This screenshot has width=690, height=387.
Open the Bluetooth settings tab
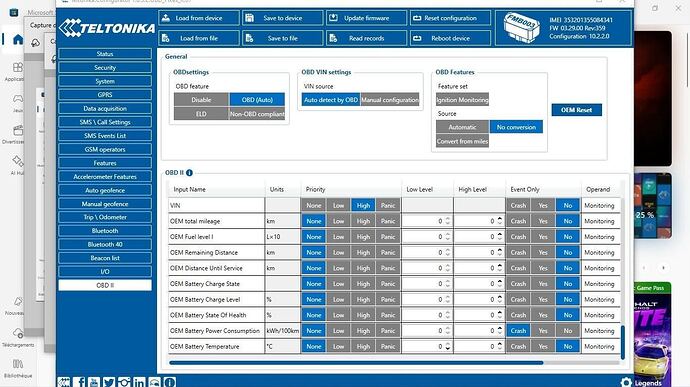tap(105, 231)
